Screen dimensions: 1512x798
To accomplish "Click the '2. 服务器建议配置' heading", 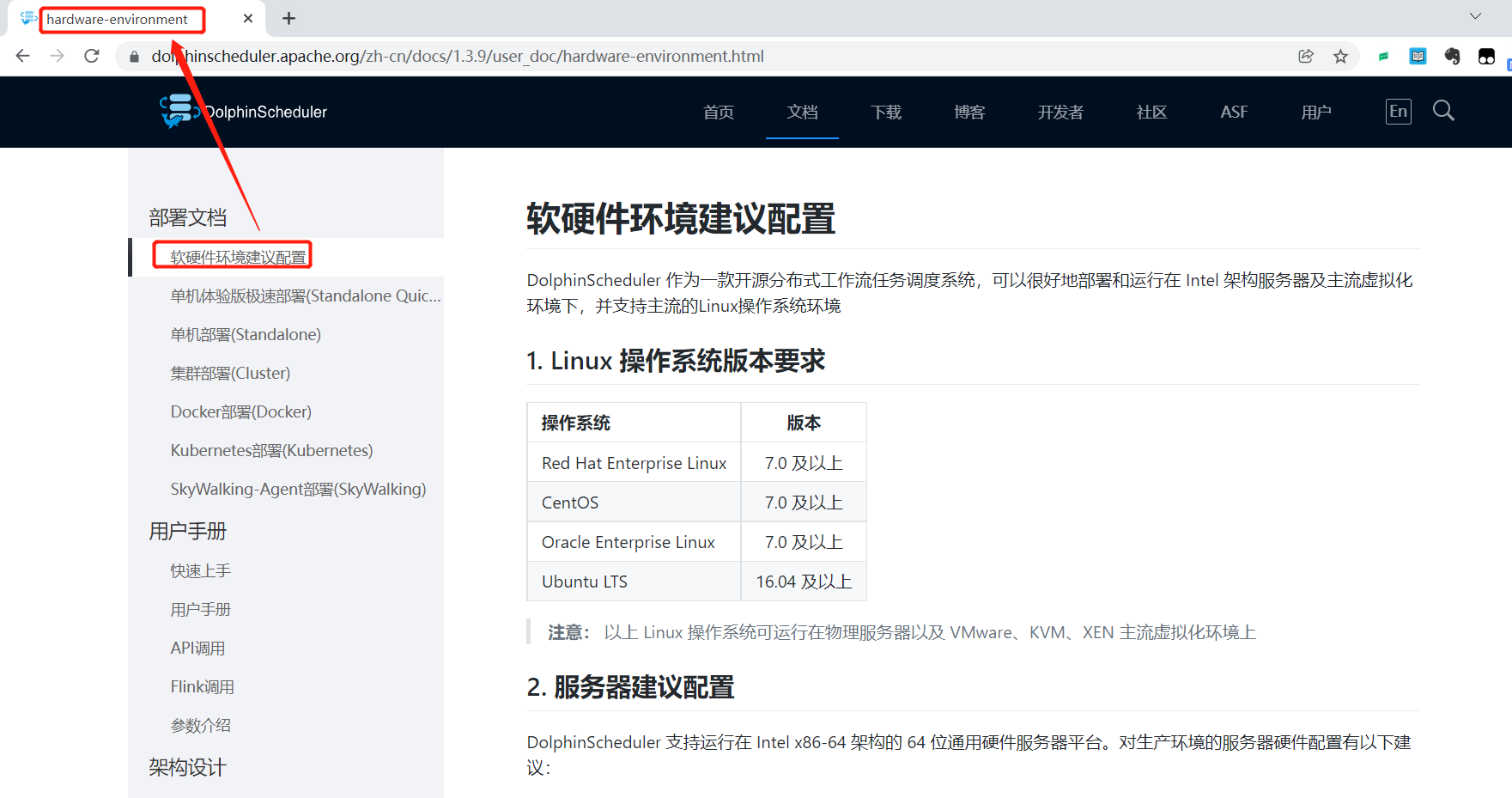I will coord(630,687).
